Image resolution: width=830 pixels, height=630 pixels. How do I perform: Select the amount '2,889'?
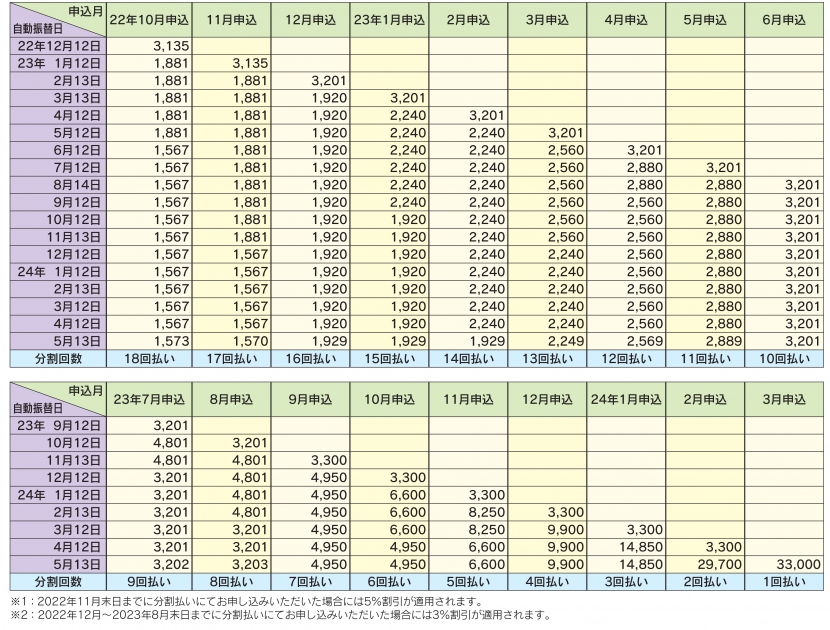tap(724, 341)
